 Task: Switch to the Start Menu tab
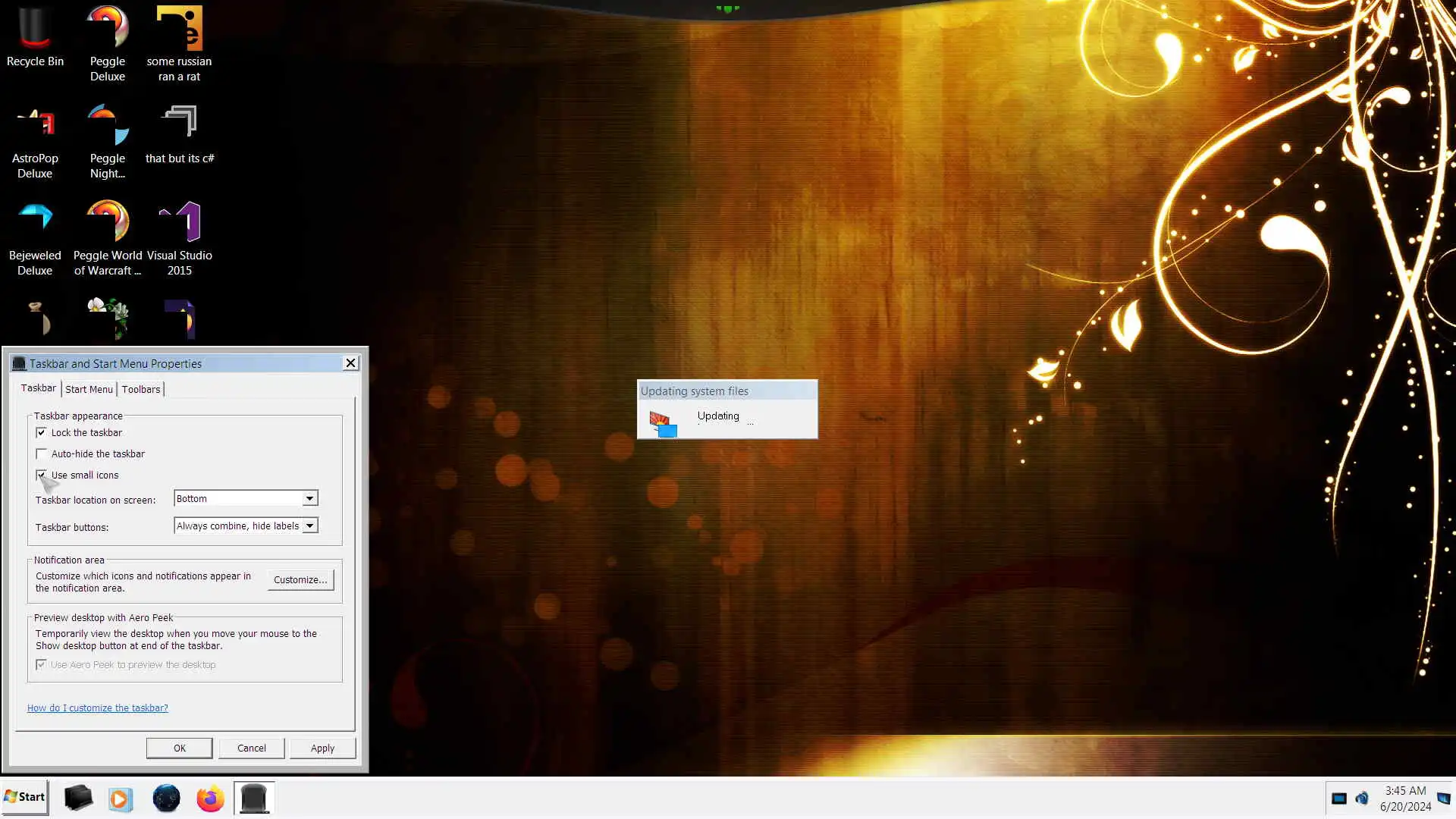pyautogui.click(x=89, y=390)
